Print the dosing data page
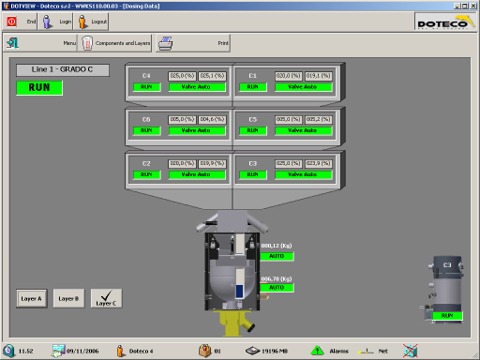Screen dimensions: 480x360 [x=193, y=43]
